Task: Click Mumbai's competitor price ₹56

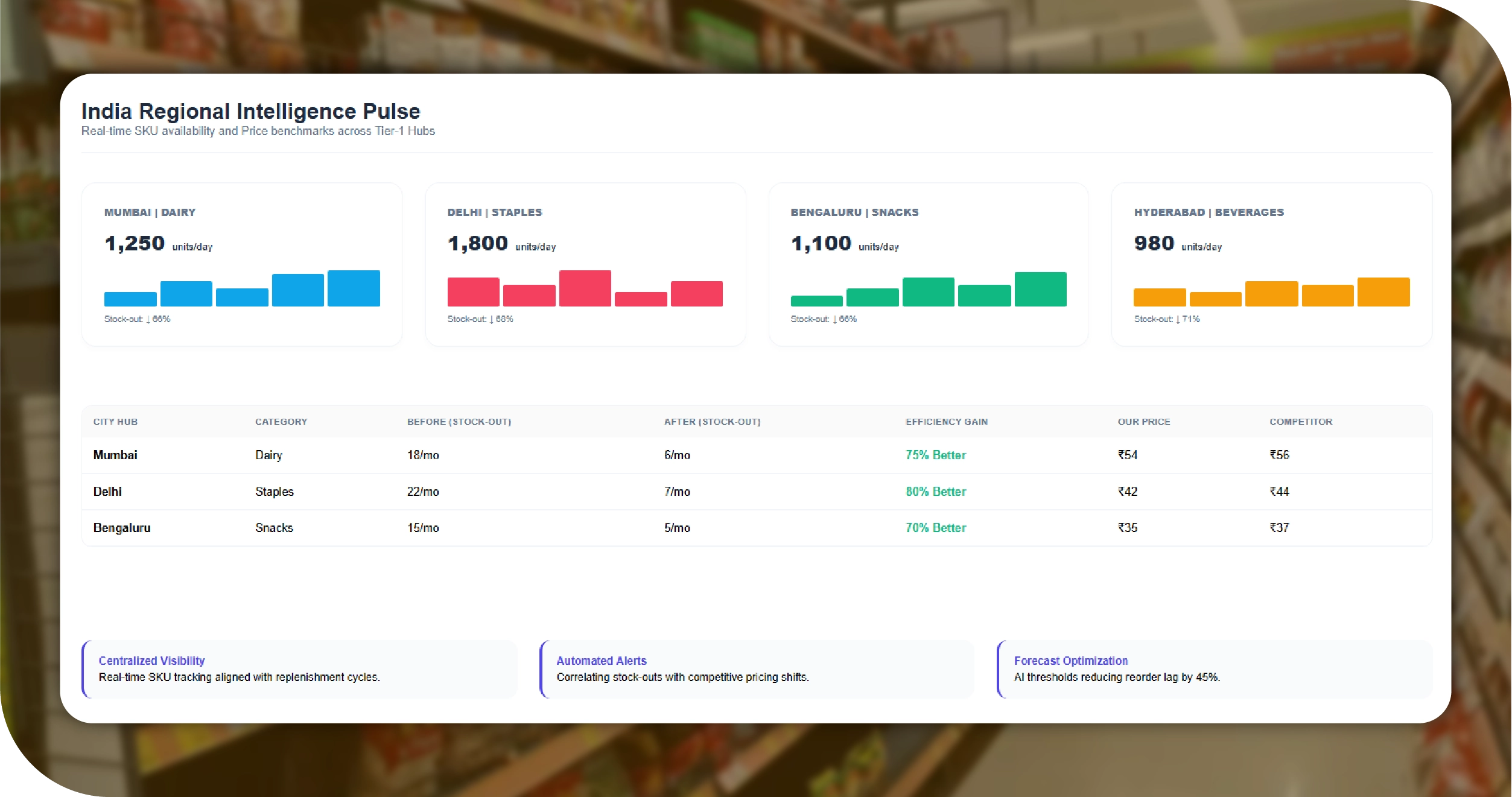Action: pyautogui.click(x=1280, y=455)
